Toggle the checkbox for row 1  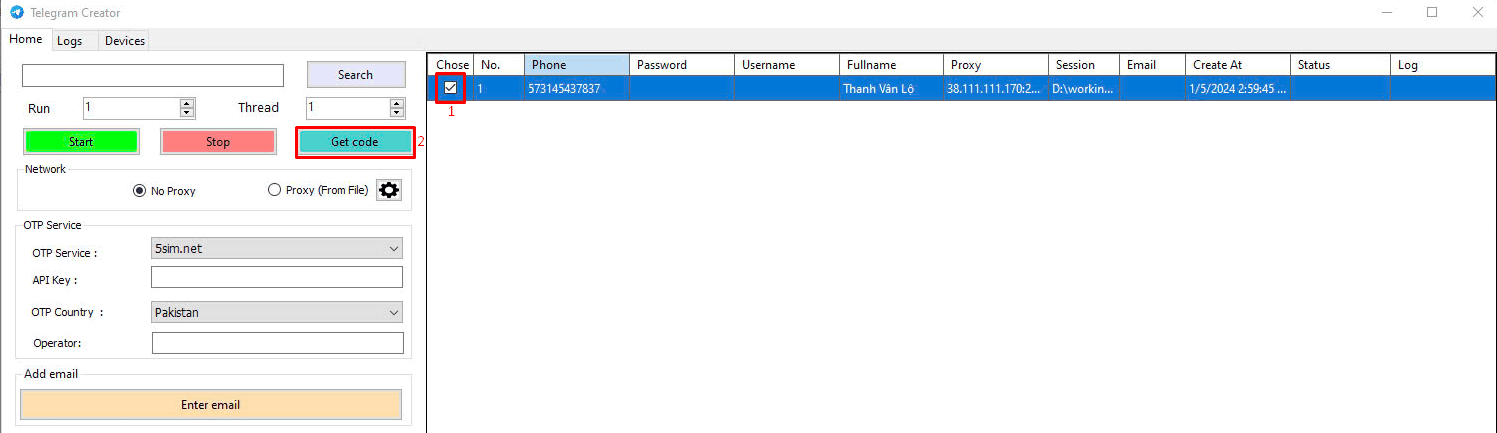(451, 88)
